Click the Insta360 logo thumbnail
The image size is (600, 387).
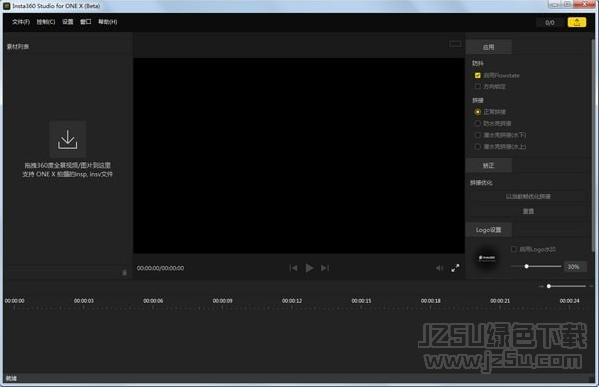tap(487, 258)
